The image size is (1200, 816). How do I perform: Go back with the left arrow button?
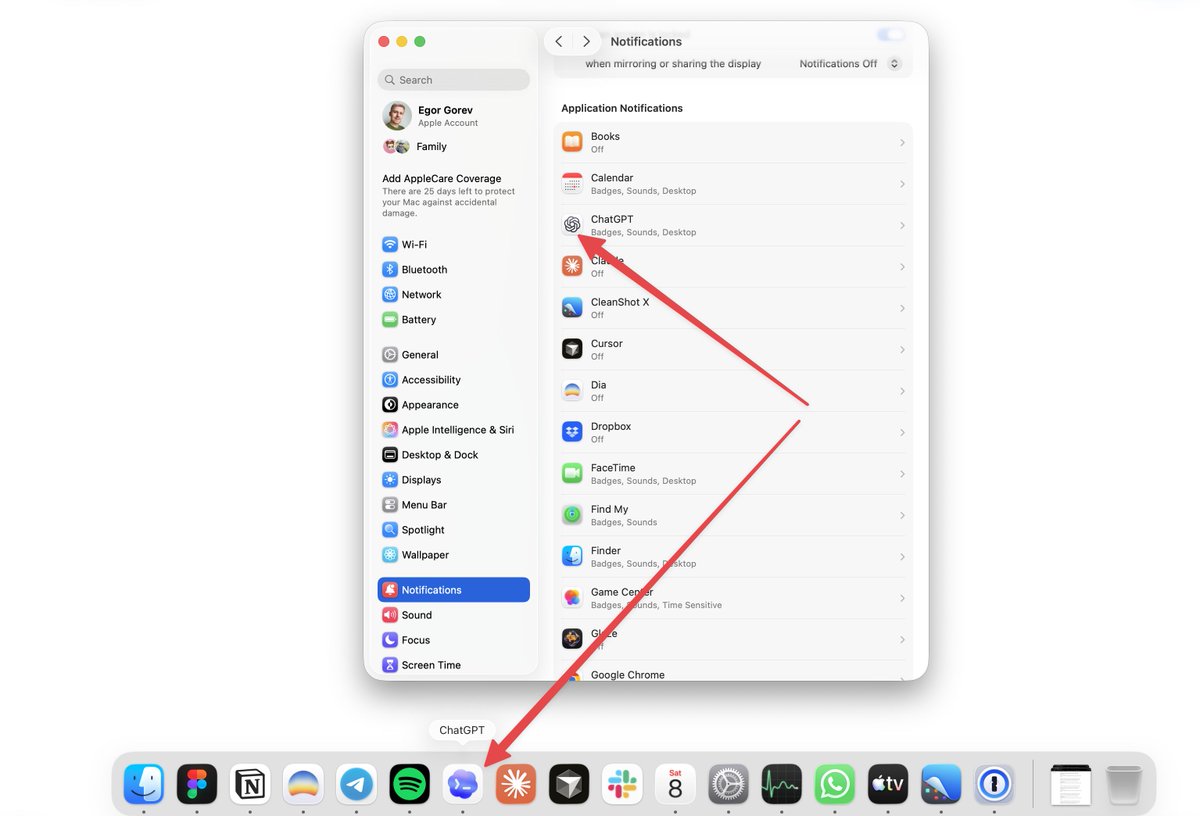pyautogui.click(x=559, y=41)
